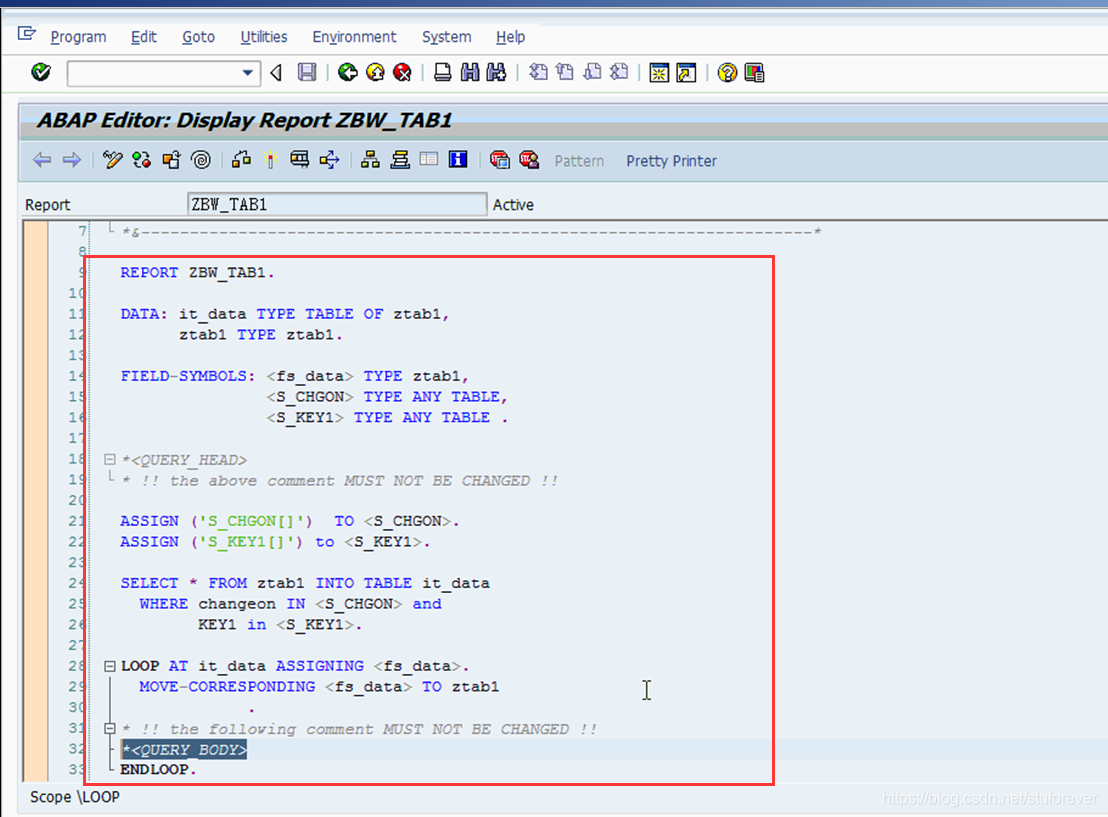Toggle Display/Change mode with the pencil icon
This screenshot has height=817, width=1108.
112,160
